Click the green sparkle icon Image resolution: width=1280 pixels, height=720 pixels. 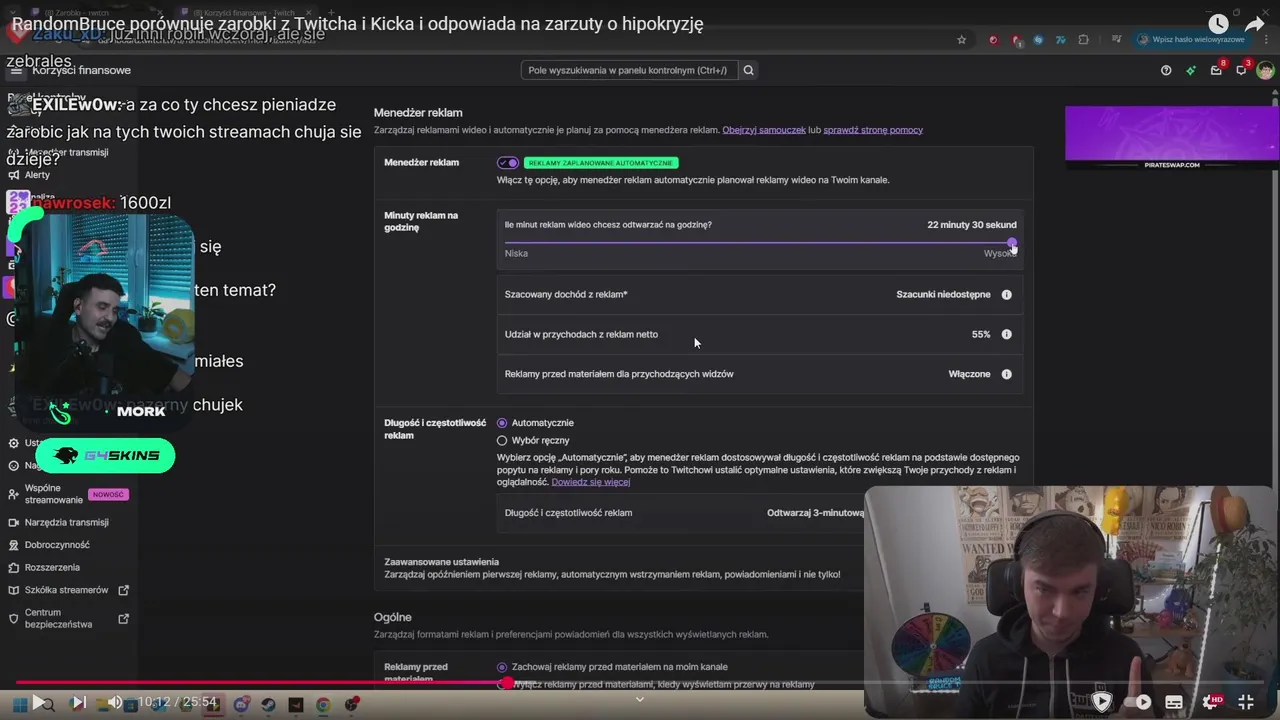tap(1190, 70)
